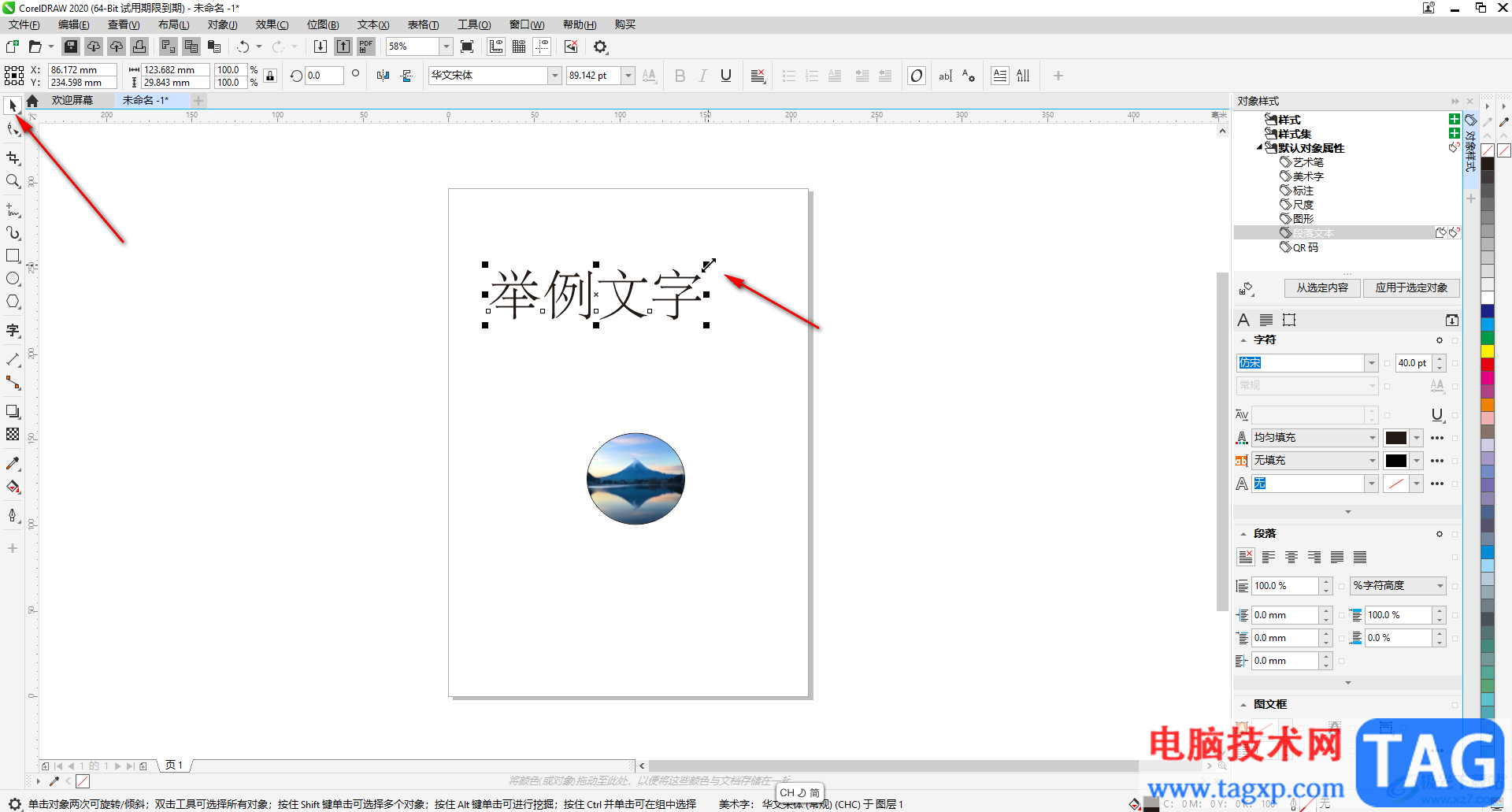Toggle Italic formatting
1512x812 pixels.
pyautogui.click(x=703, y=76)
